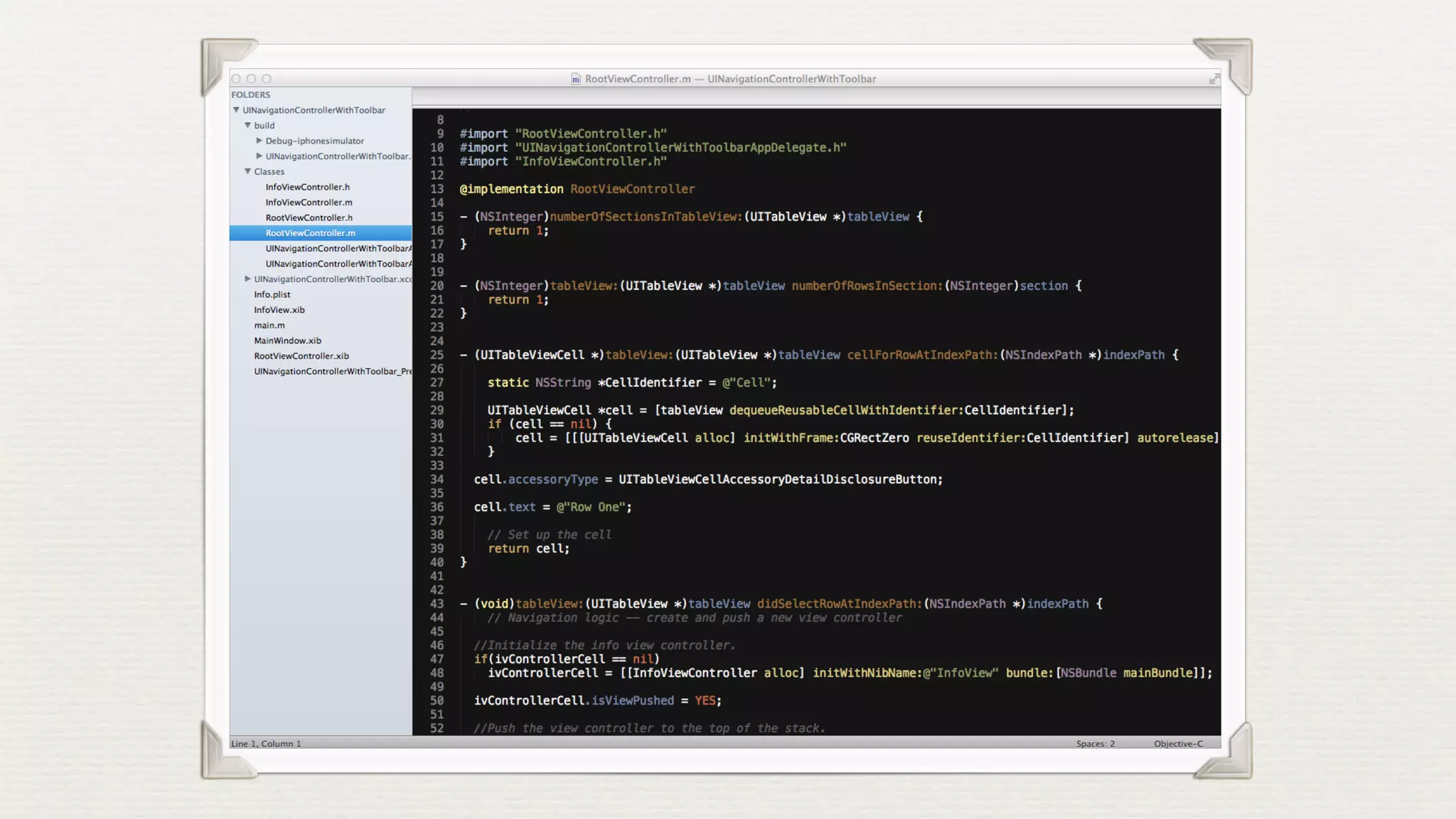Open Objective-C syntax selector
This screenshot has height=819, width=1456.
click(x=1178, y=744)
